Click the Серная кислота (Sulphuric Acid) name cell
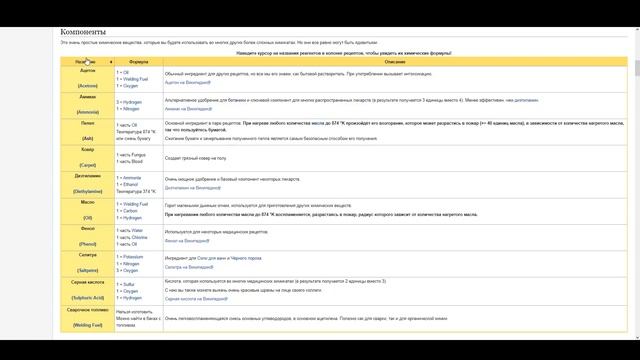The height and width of the screenshot is (360, 640). tap(87, 291)
